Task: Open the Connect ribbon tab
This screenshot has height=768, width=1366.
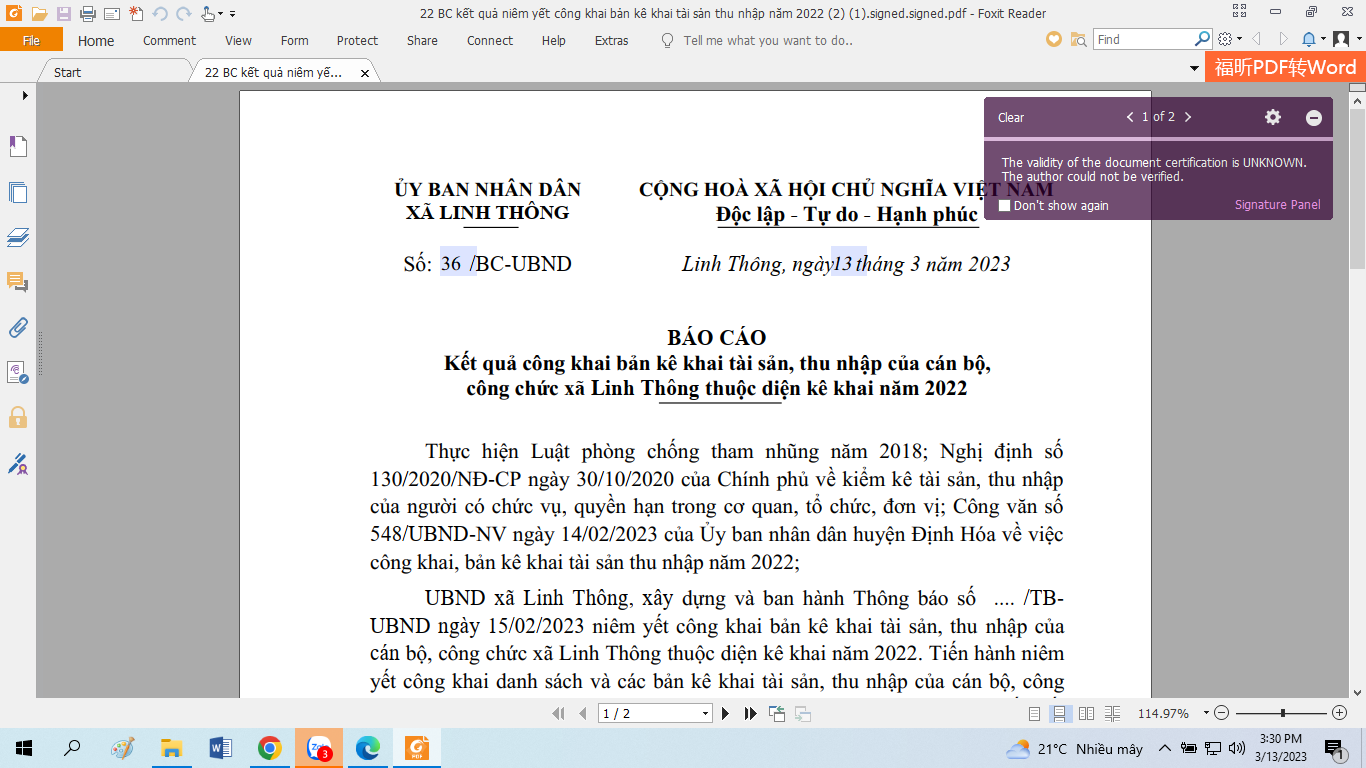Action: tap(490, 41)
